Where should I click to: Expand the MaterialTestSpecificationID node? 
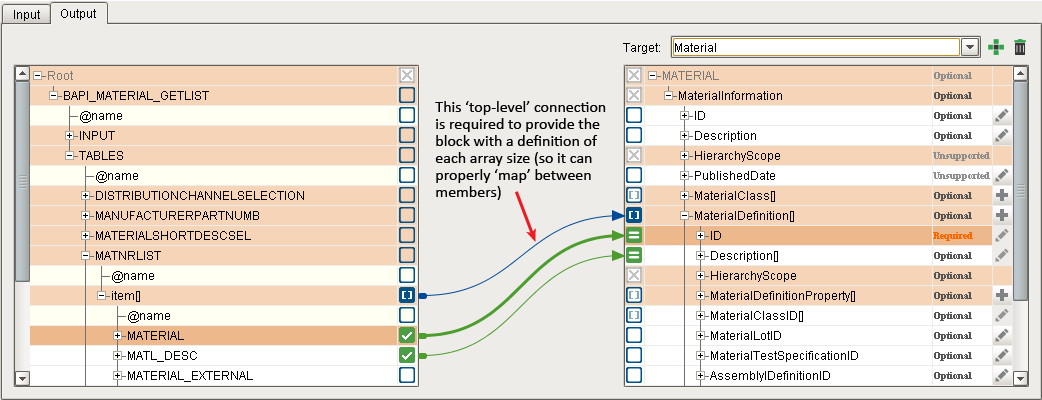(x=701, y=356)
